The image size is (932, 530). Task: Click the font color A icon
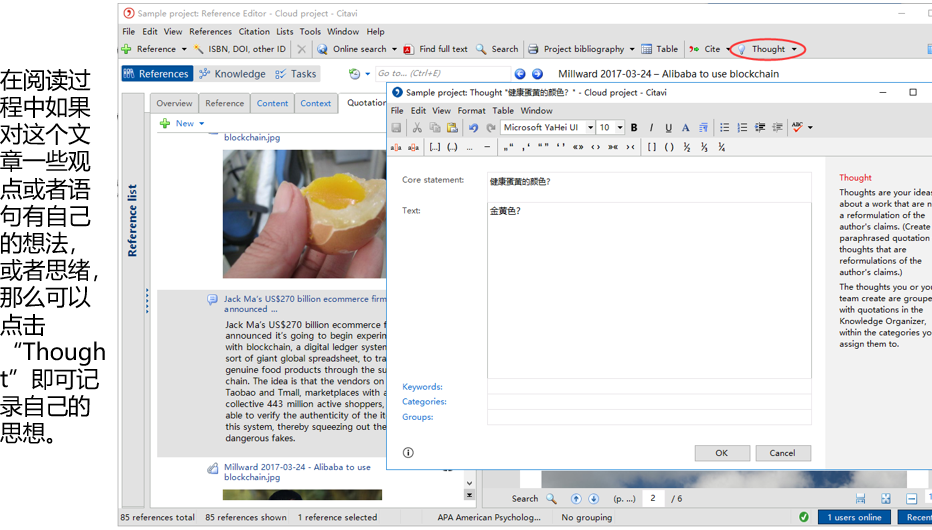pos(685,127)
